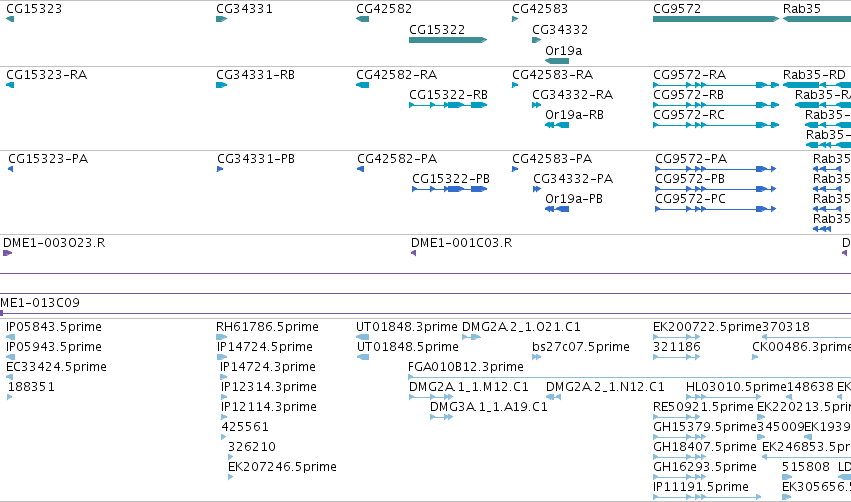This screenshot has width=851, height=502.
Task: Select the 425561 EST label
Action: 245,427
